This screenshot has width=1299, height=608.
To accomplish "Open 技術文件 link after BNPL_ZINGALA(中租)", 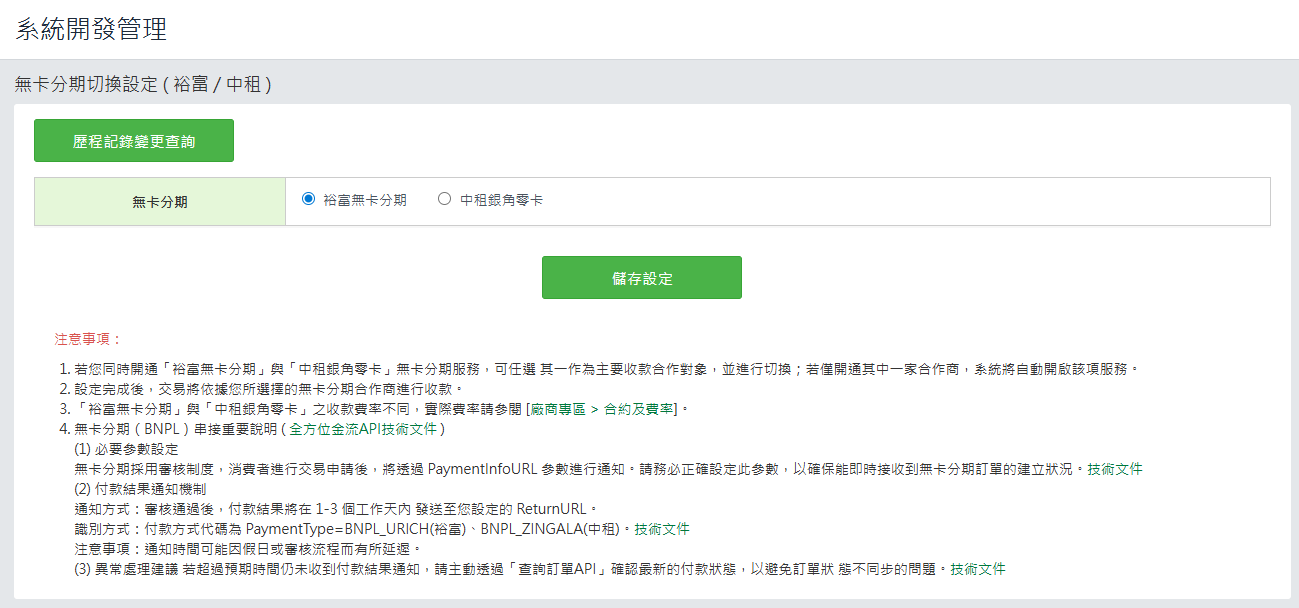I will (662, 529).
